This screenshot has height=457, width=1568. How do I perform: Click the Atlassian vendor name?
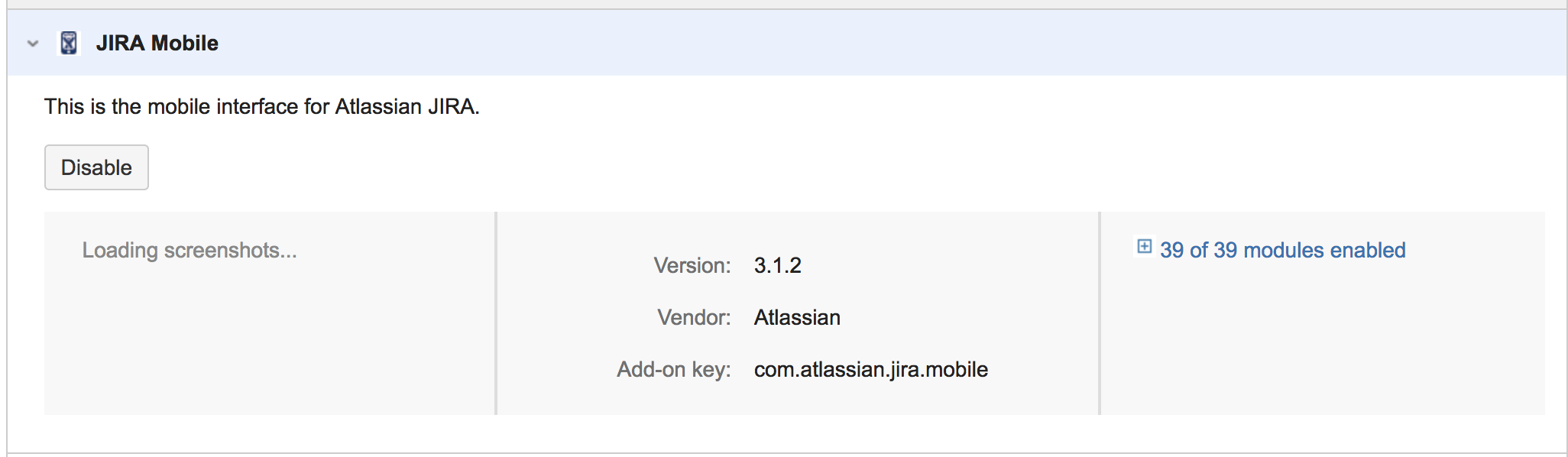(796, 317)
